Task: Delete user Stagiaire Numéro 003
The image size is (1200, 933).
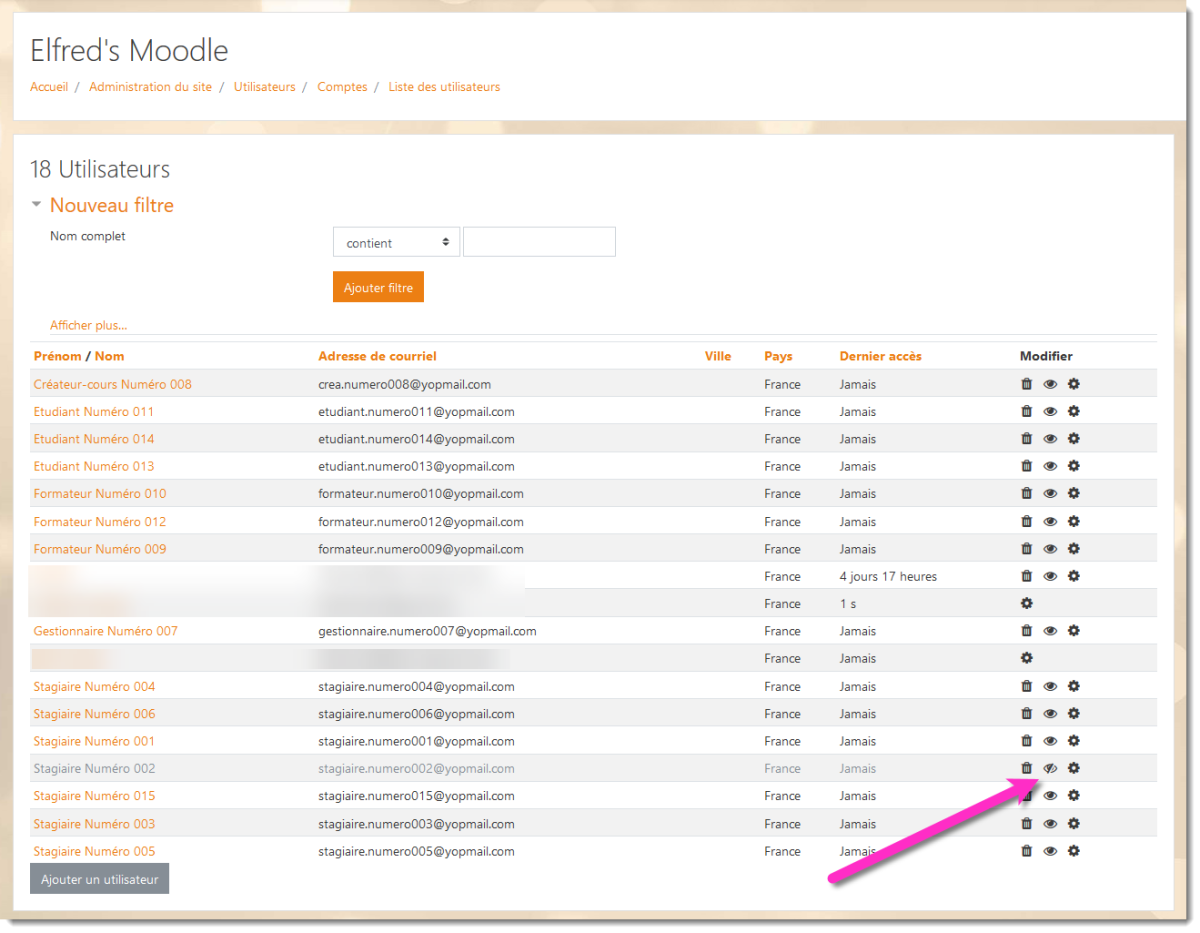Action: point(1026,824)
